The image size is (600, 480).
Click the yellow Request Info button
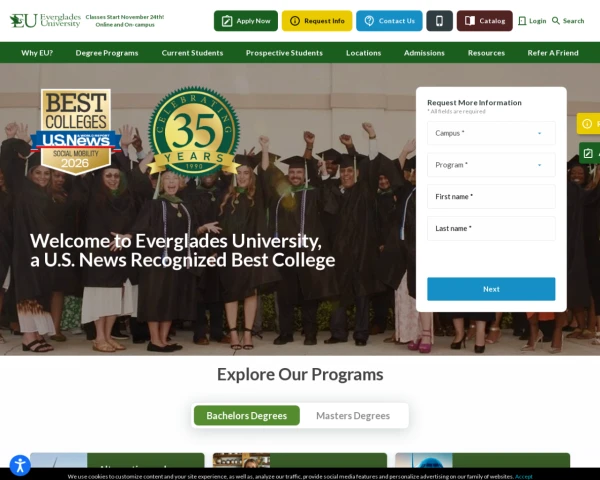[317, 21]
